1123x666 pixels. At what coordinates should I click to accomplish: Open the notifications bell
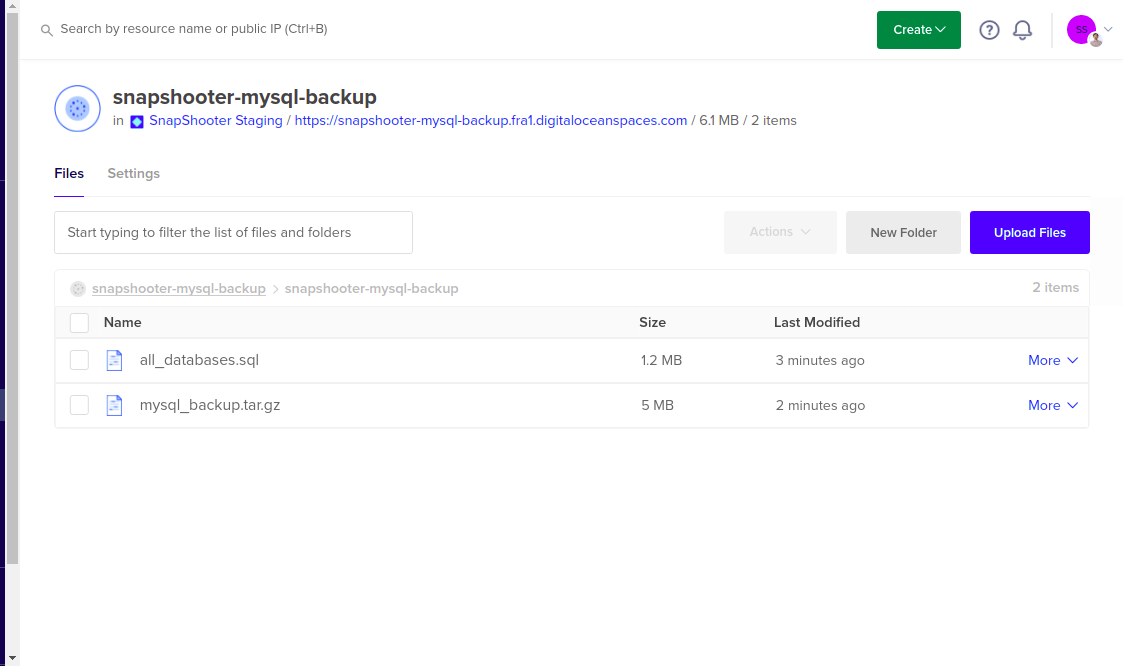[1022, 30]
